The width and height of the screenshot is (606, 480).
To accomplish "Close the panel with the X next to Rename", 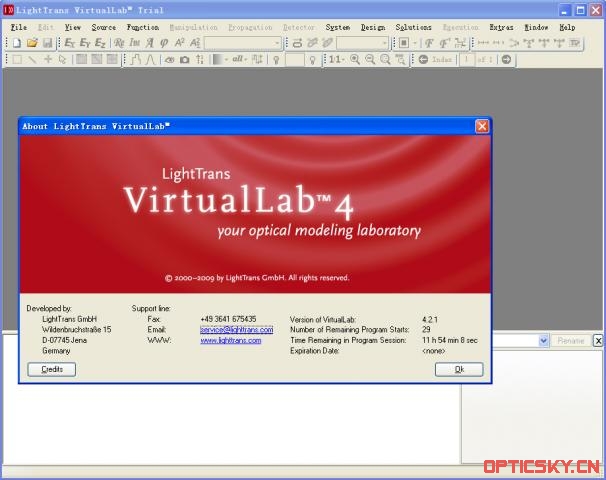I will point(598,340).
